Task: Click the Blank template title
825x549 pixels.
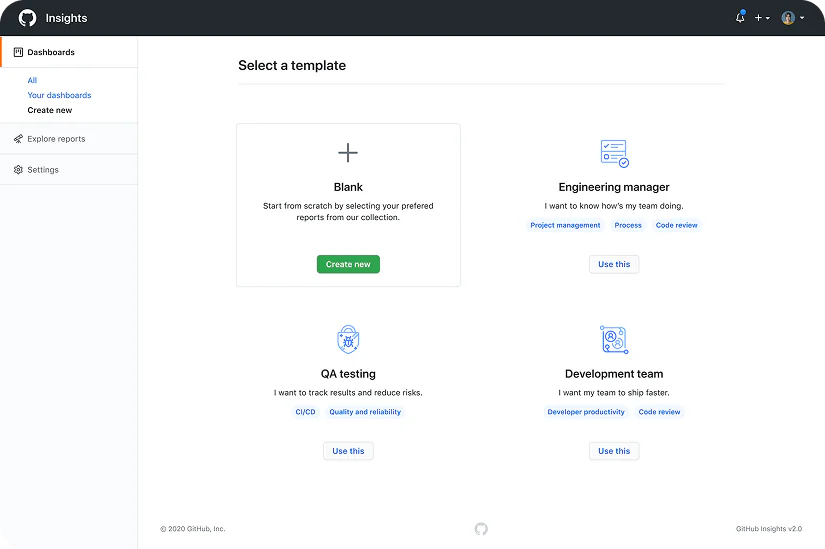Action: 348,187
